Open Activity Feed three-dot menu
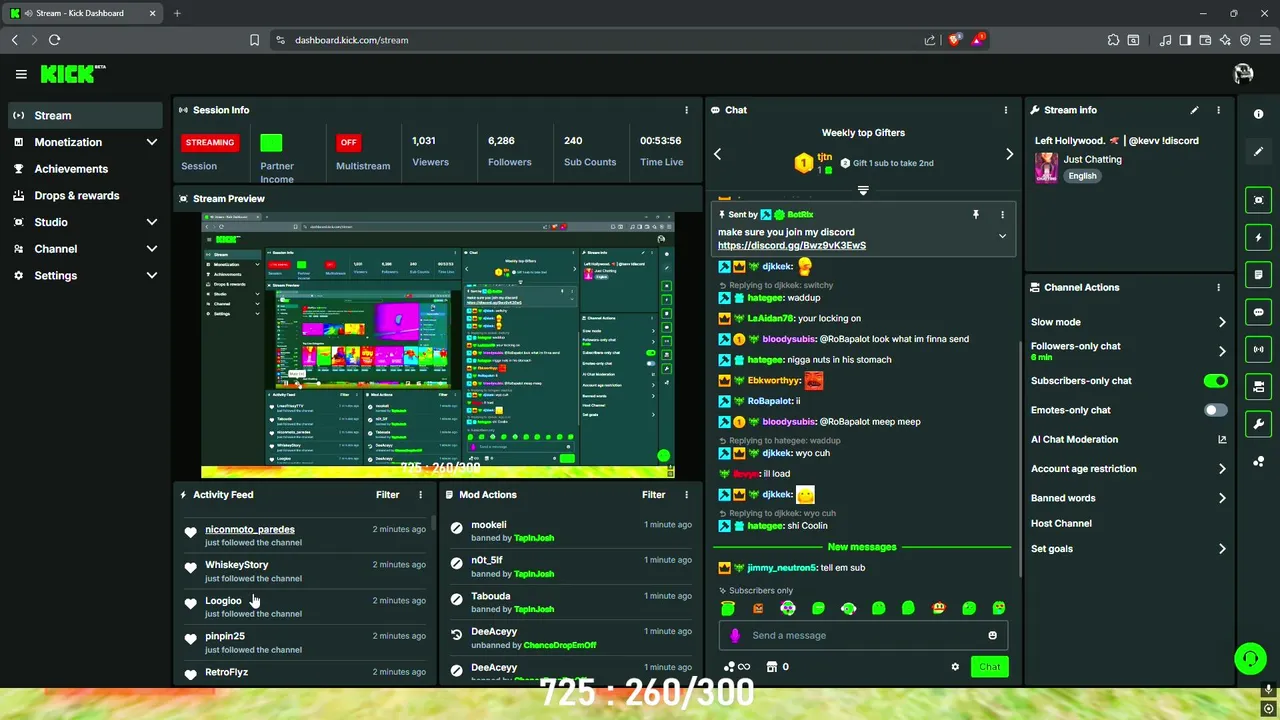This screenshot has width=1280, height=720. [420, 495]
